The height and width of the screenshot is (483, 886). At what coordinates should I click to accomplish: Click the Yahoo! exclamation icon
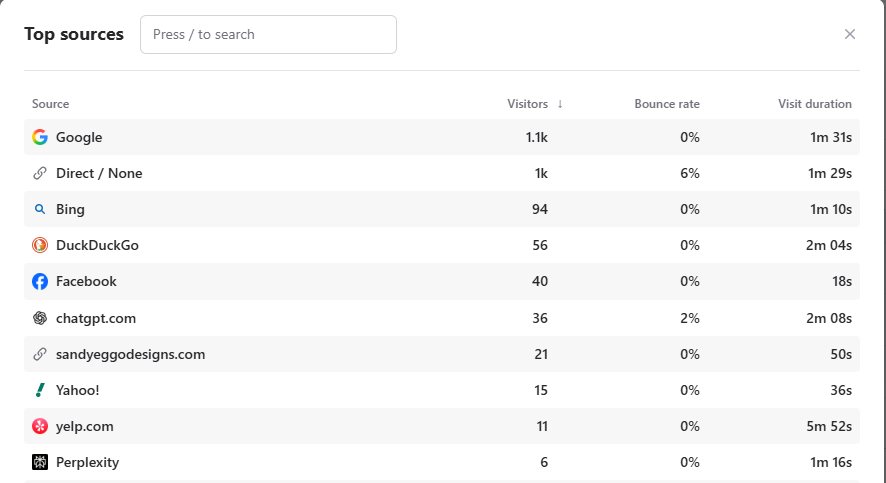pyautogui.click(x=40, y=390)
